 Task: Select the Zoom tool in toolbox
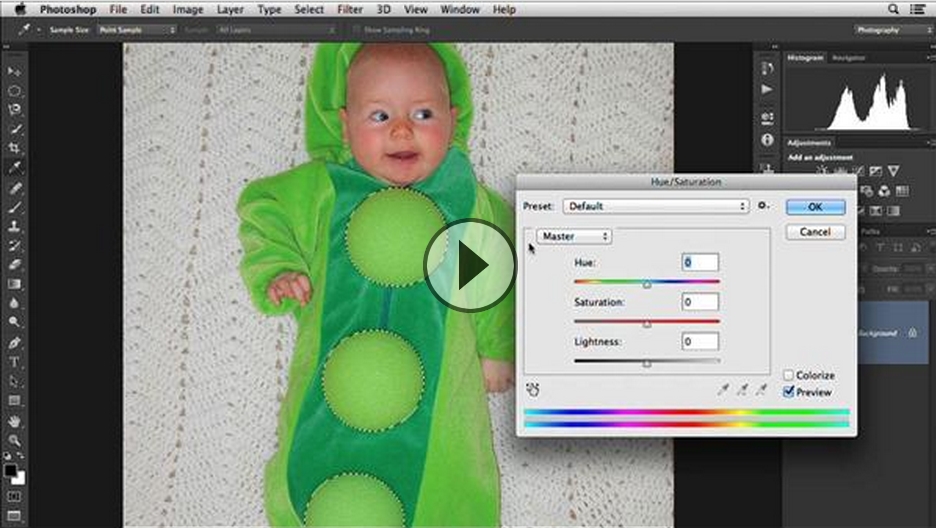(14, 441)
